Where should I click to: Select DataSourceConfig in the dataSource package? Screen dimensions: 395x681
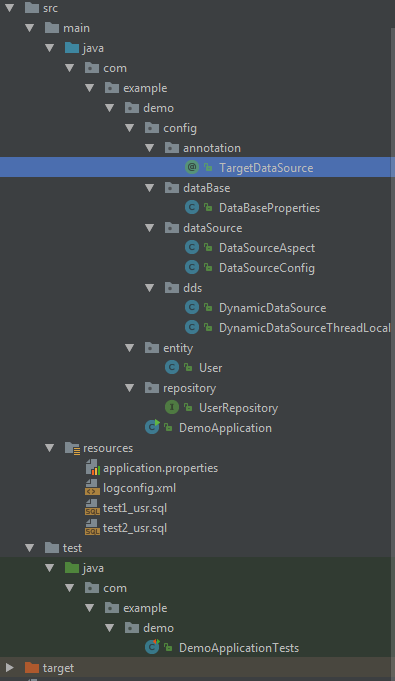(x=267, y=268)
